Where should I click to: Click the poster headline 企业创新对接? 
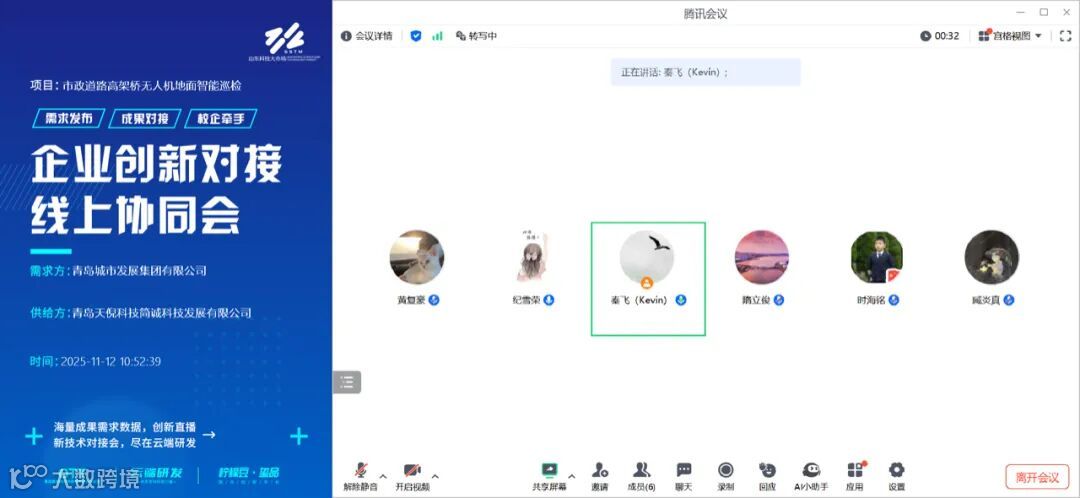pyautogui.click(x=157, y=165)
